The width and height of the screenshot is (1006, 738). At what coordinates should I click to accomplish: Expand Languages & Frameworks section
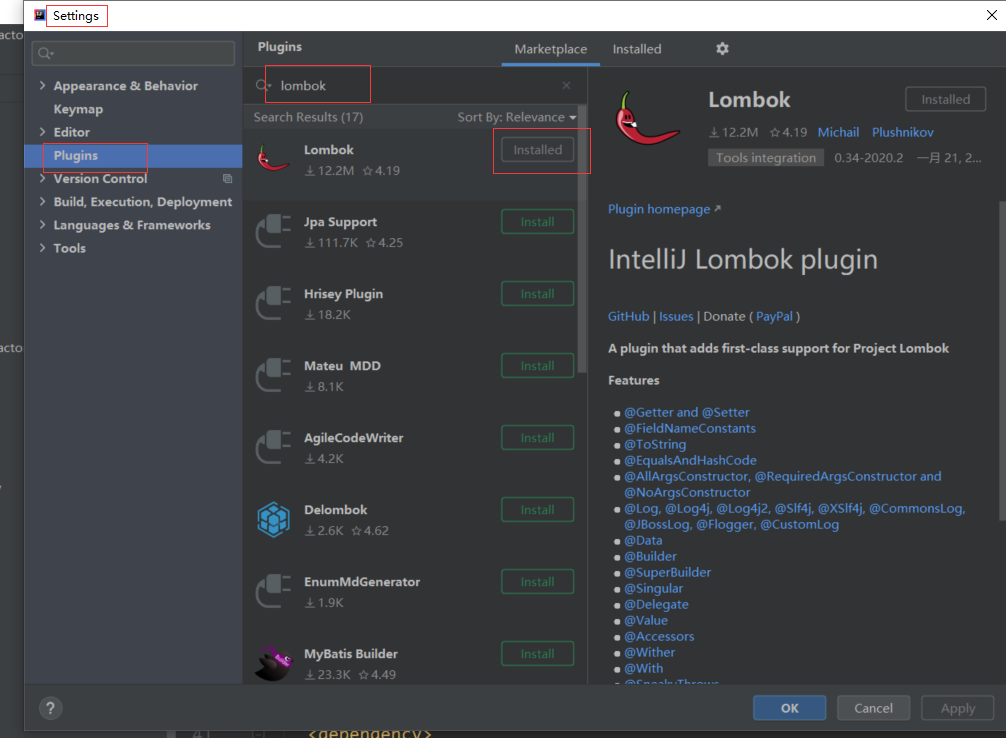42,224
